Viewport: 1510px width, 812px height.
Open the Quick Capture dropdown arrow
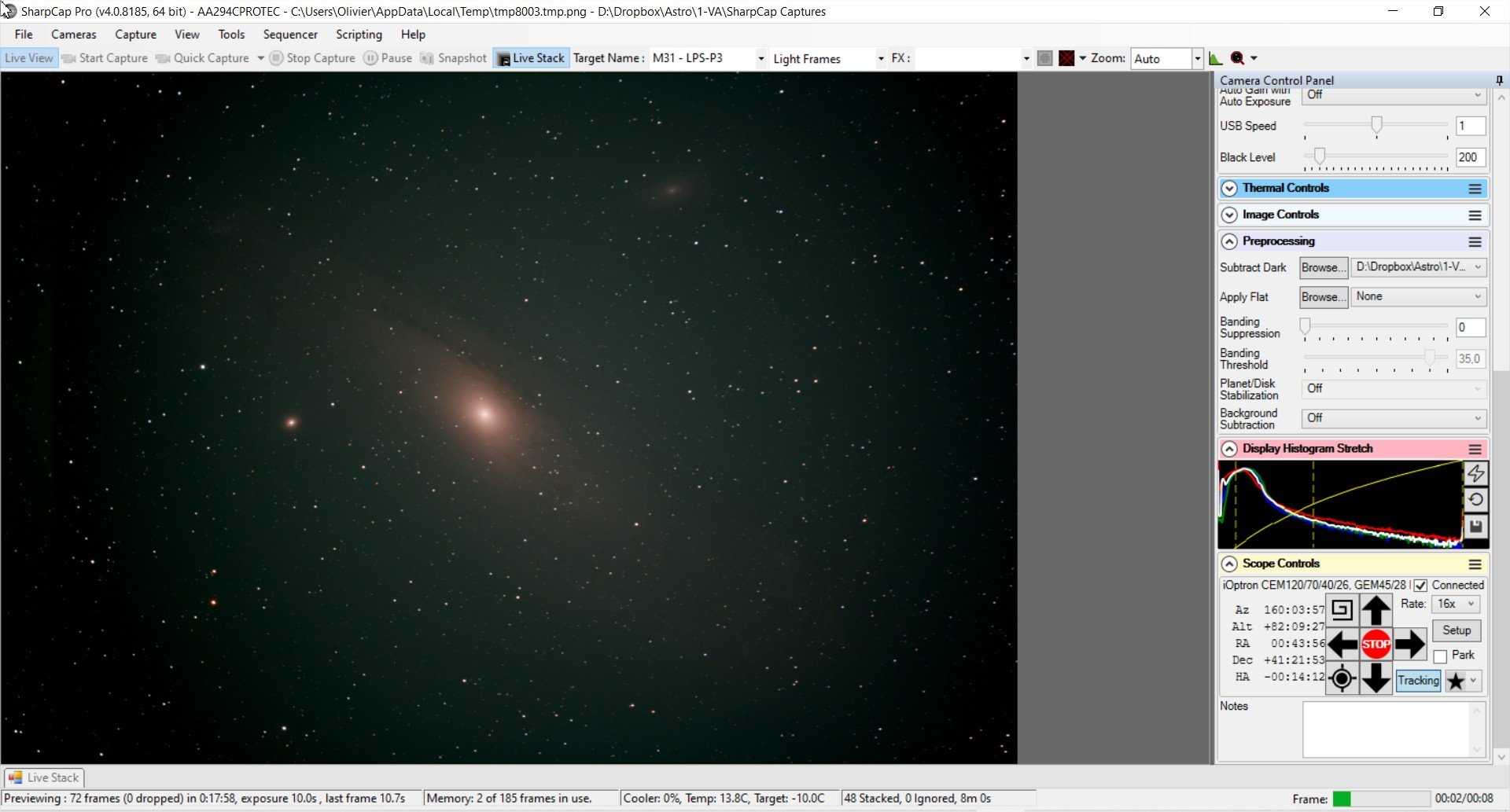point(260,58)
